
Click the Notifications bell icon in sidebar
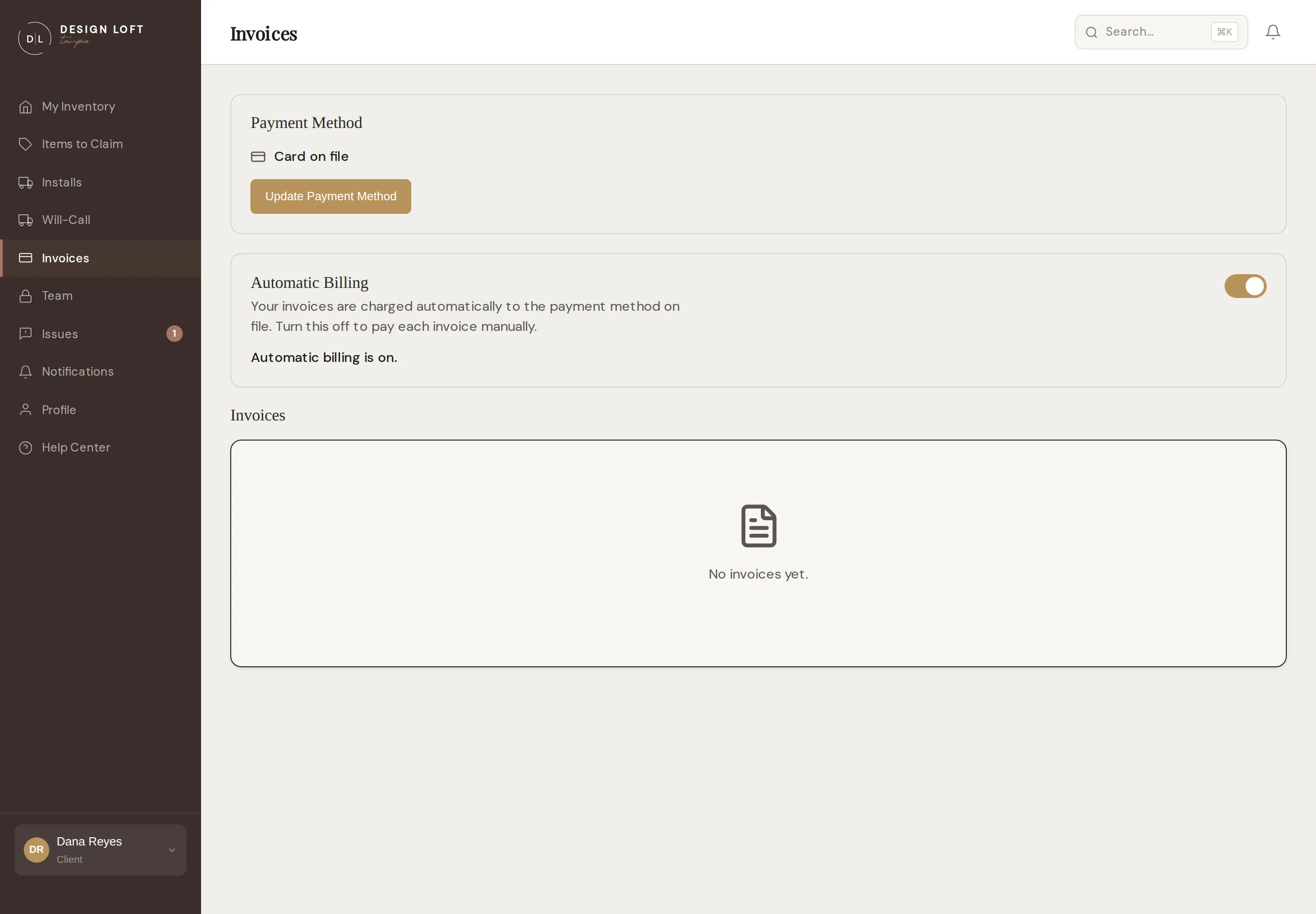25,372
